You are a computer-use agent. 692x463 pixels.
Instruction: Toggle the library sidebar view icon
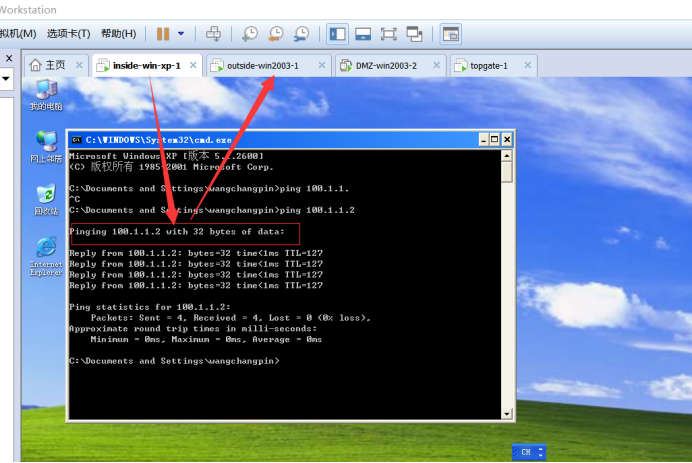338,34
